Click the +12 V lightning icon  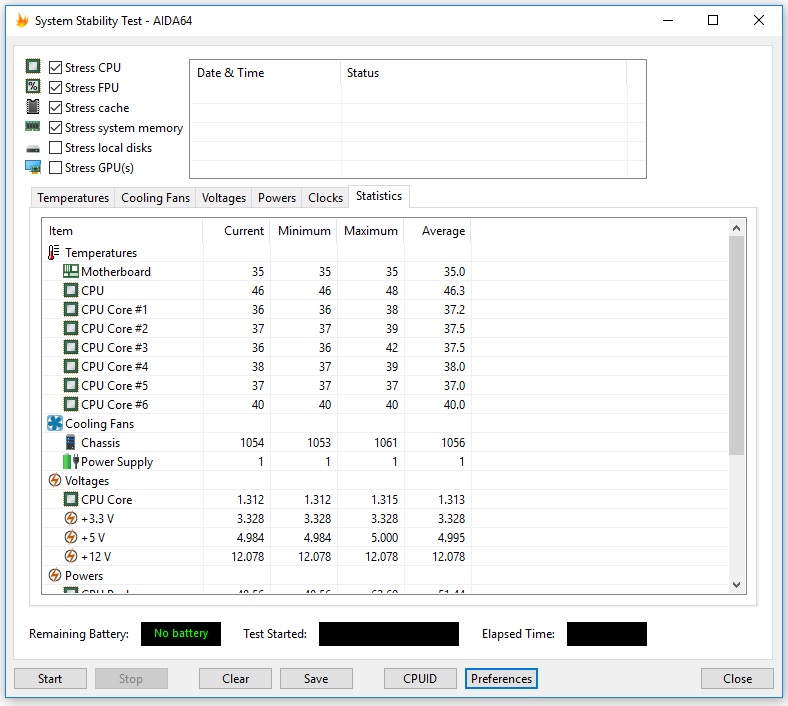[x=71, y=556]
